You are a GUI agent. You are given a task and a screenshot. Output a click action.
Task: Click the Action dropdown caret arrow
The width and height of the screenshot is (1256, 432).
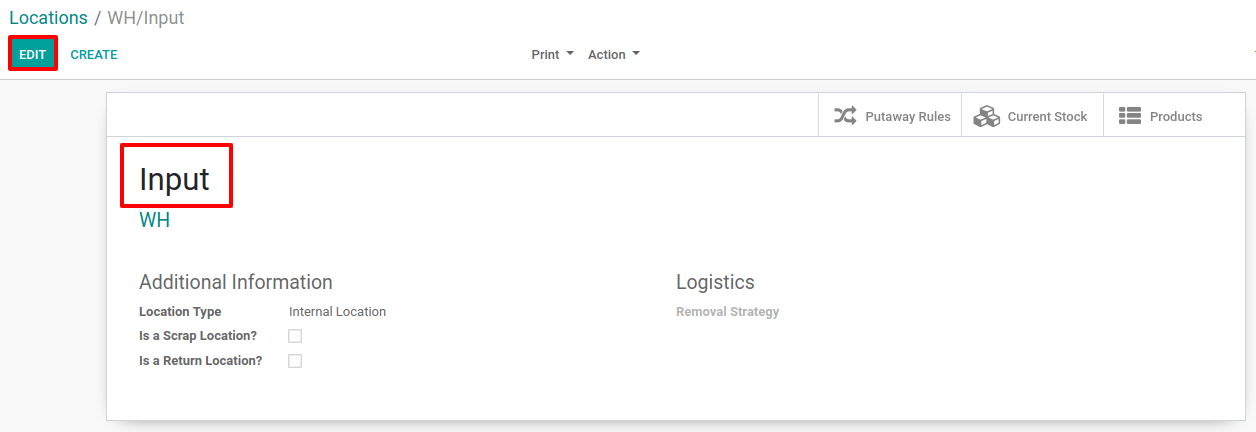(636, 54)
